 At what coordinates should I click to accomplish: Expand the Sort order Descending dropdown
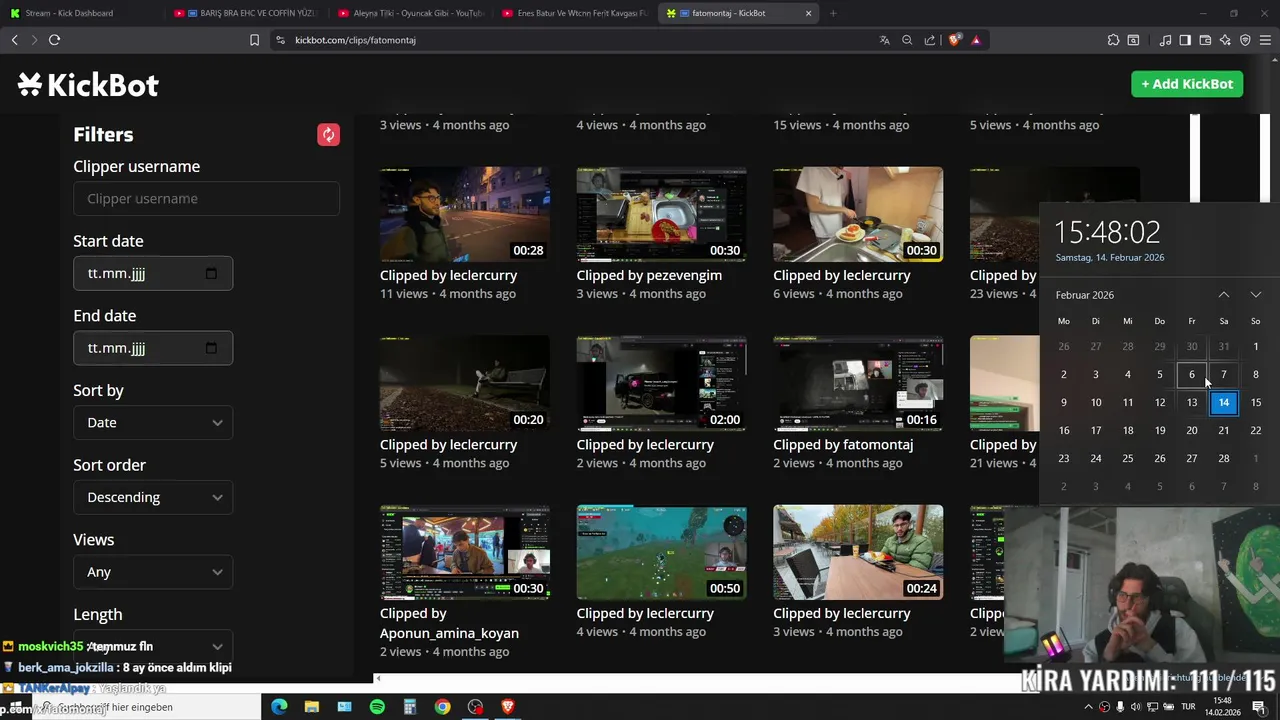[x=153, y=497]
